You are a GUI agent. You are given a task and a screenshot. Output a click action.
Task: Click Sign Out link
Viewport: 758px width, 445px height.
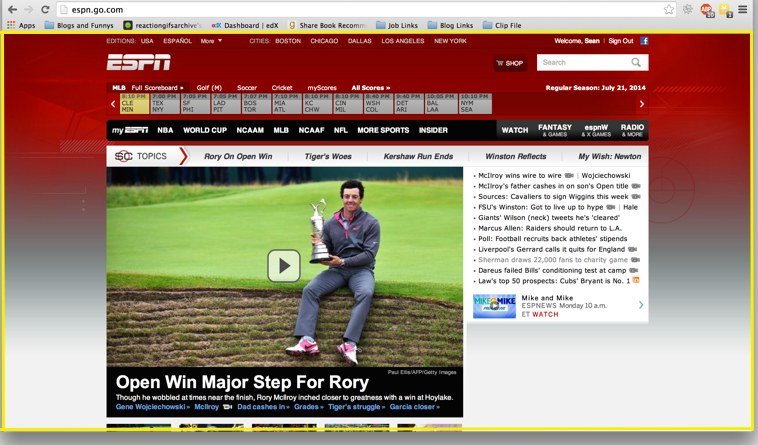pyautogui.click(x=621, y=41)
